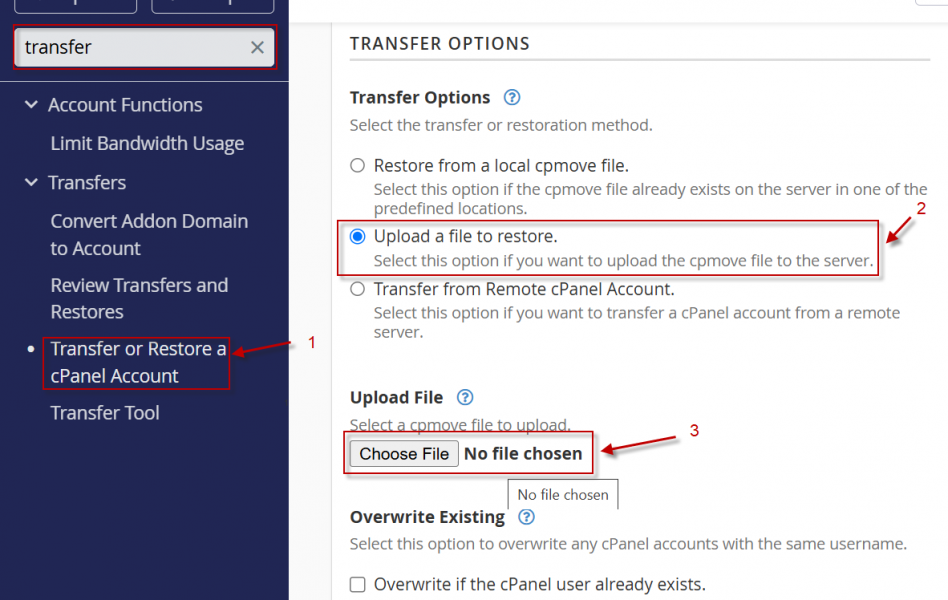Screen dimensions: 948x600
Task: Select Restore from a local cpmove file
Action: 358,166
